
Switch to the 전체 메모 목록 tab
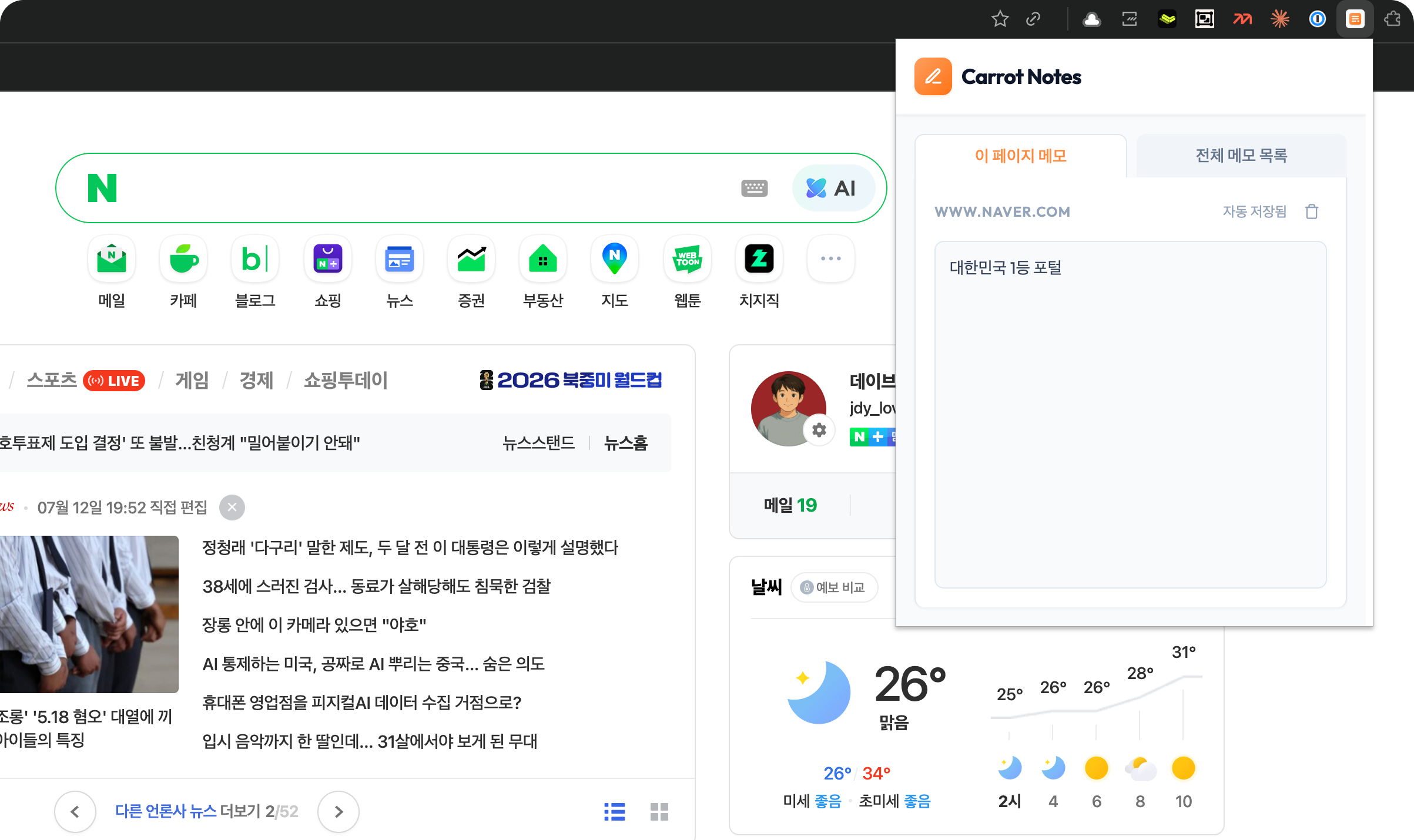[1241, 156]
